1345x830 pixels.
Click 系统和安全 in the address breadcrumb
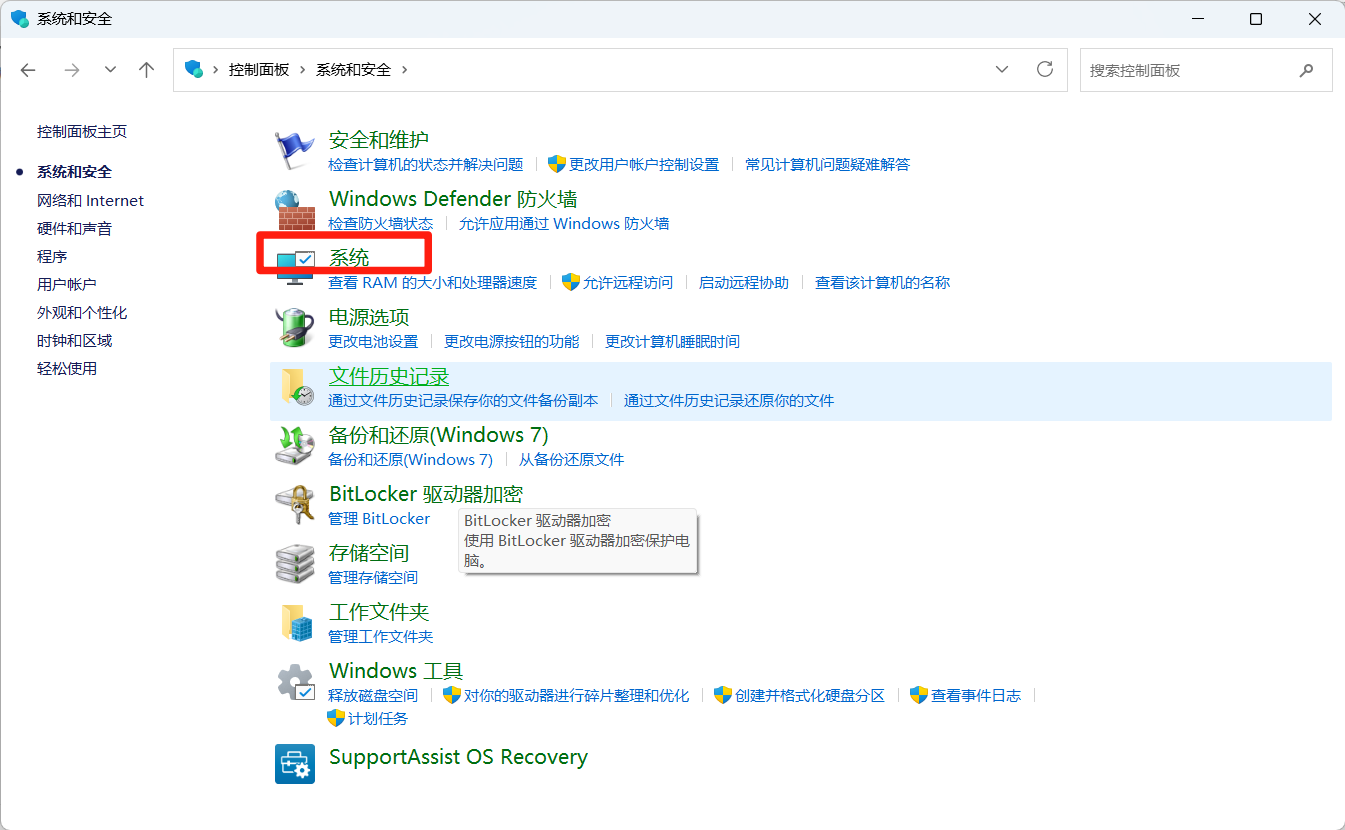click(353, 70)
